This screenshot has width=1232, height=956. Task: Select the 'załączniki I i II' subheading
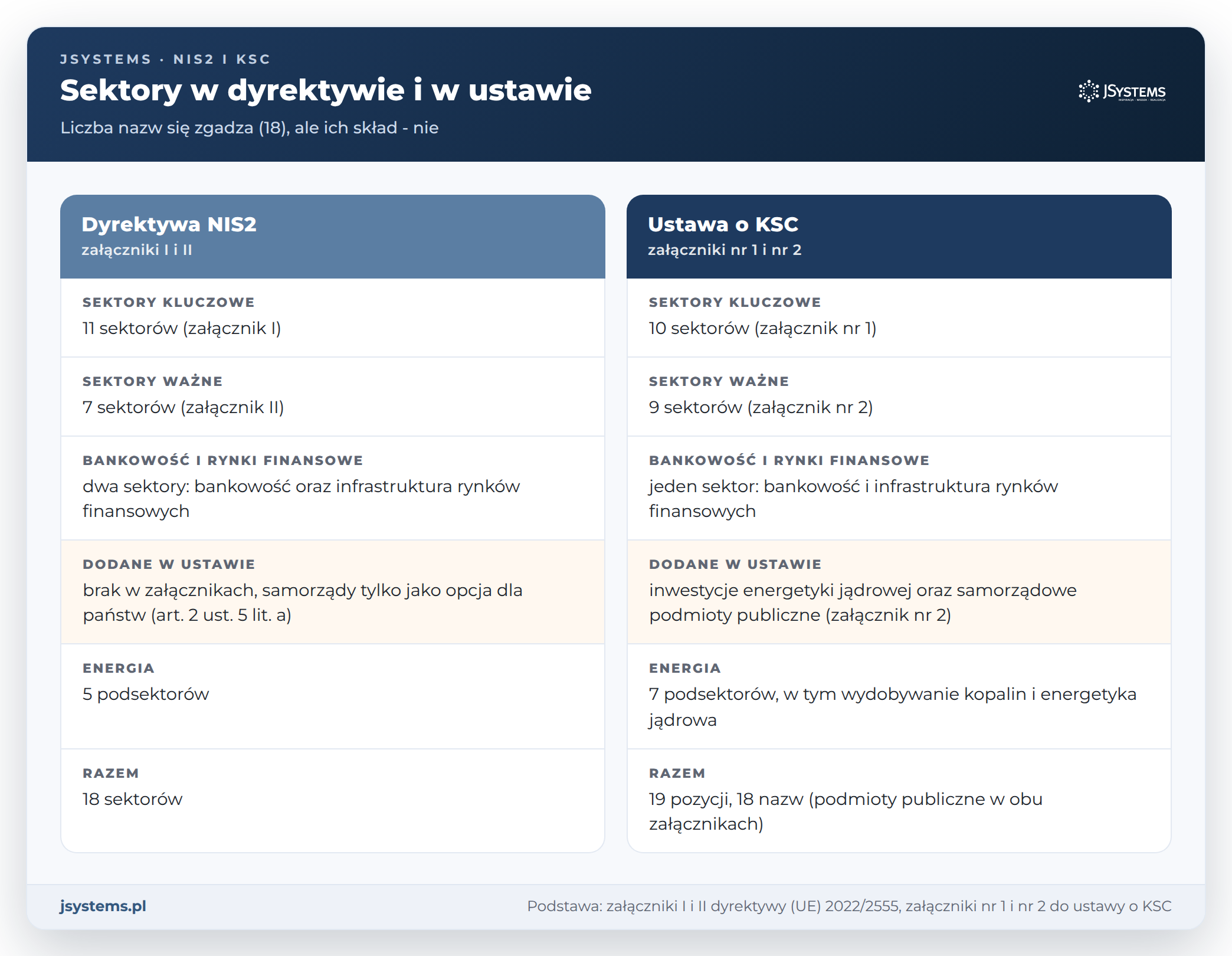137,250
